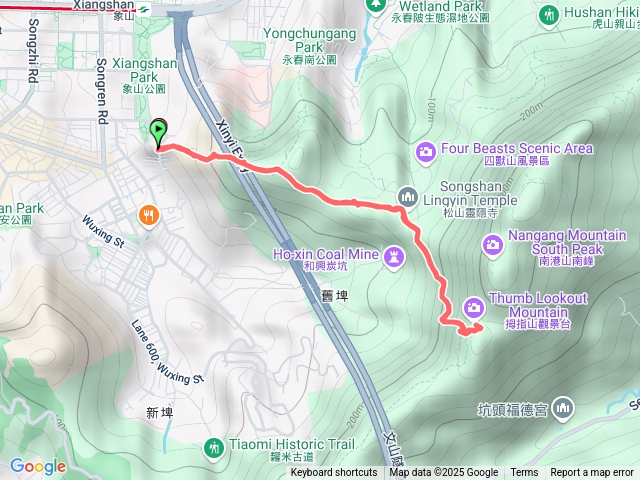Open the Ho-xin Coal Mine landmark icon
The image size is (640, 480).
point(394,257)
